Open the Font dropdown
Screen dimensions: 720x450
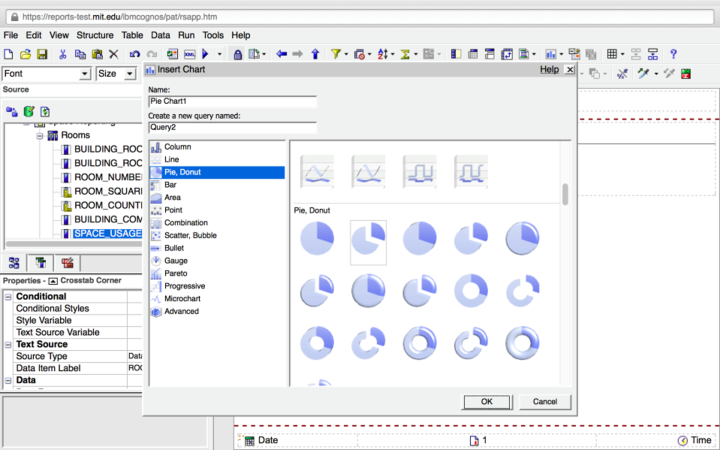coord(85,74)
